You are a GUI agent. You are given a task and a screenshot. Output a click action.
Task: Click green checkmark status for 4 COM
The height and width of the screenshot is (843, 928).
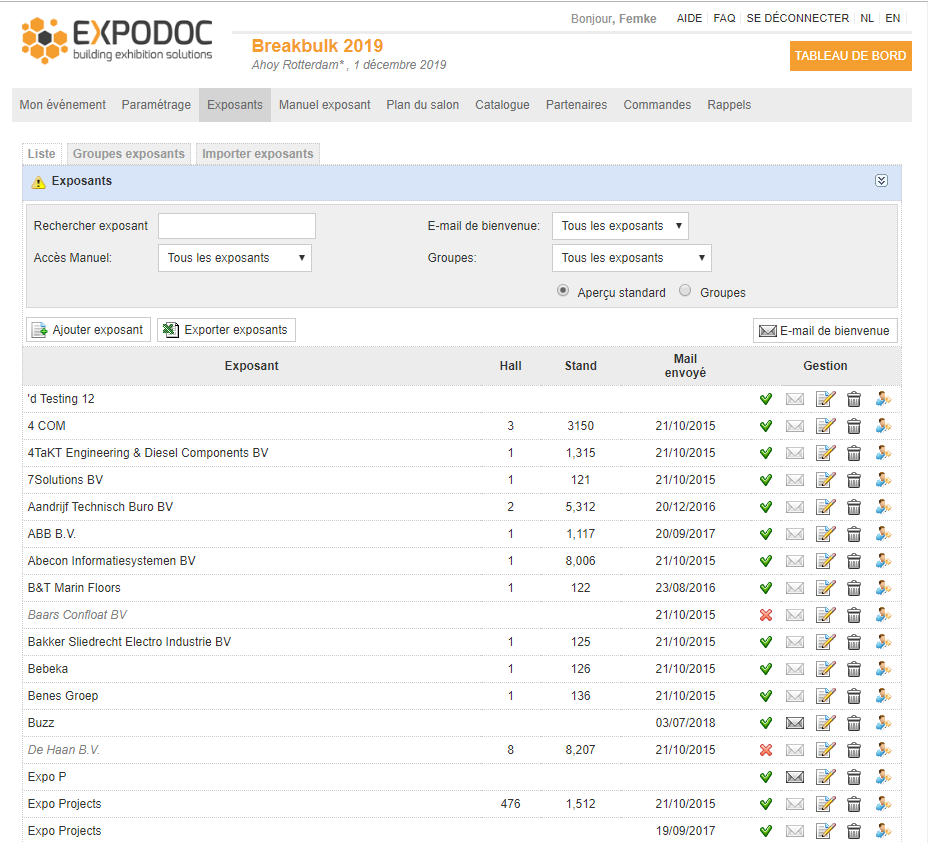pyautogui.click(x=766, y=426)
